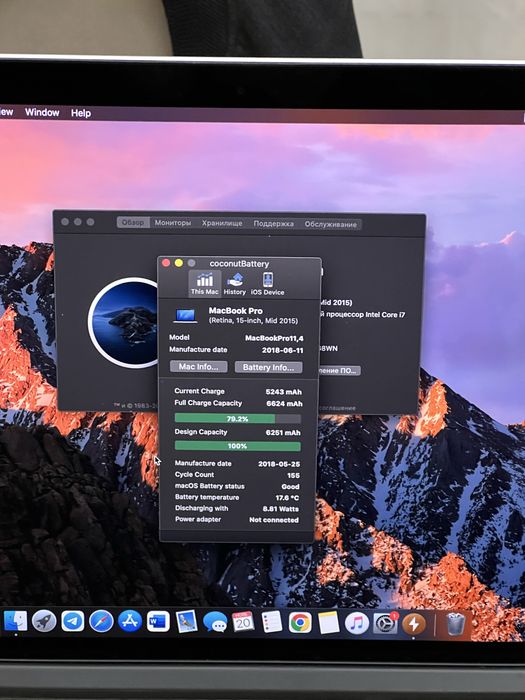Click Cycle Count value 155
Image resolution: width=525 pixels, height=700 pixels.
293,475
